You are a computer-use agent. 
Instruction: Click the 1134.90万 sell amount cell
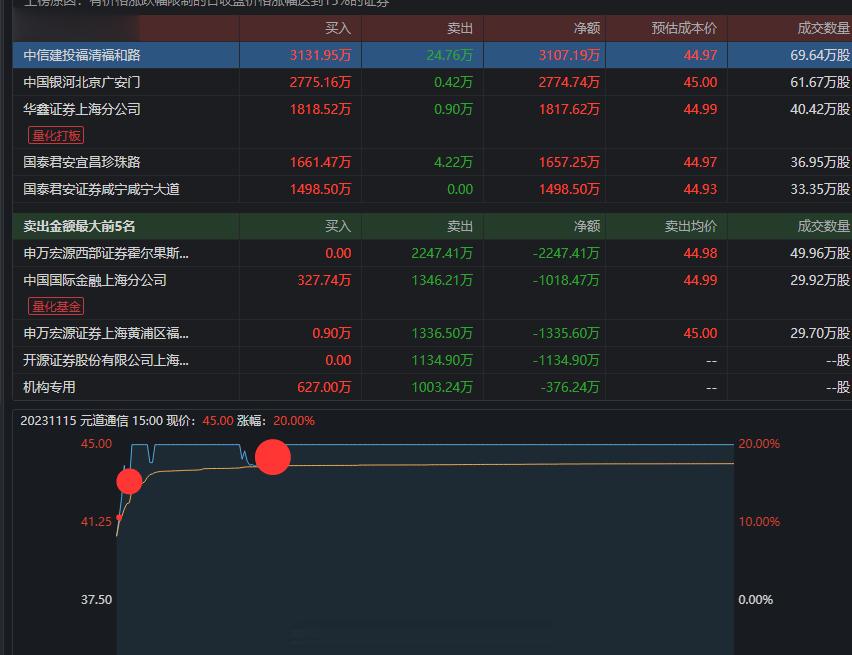tap(442, 360)
